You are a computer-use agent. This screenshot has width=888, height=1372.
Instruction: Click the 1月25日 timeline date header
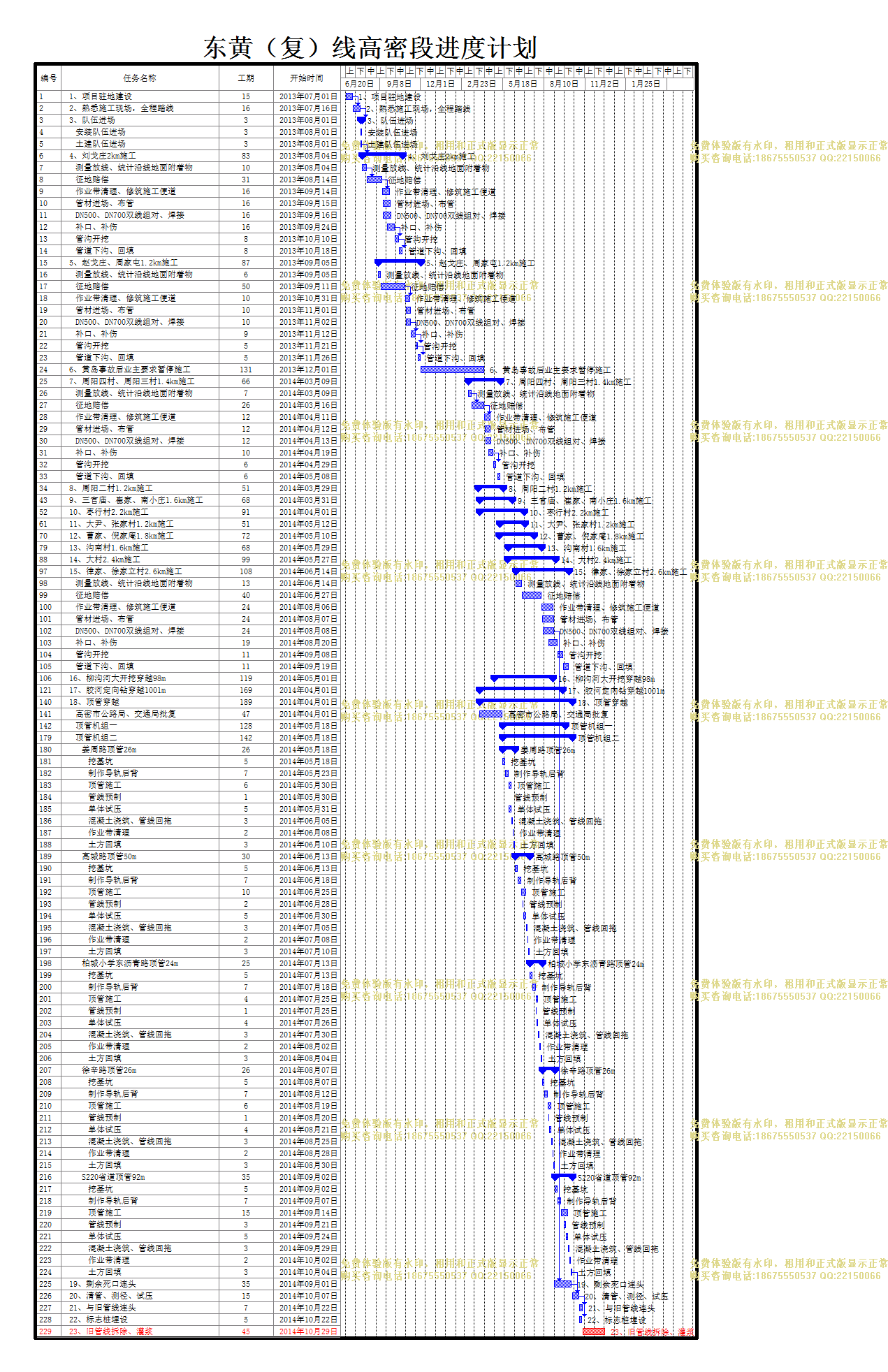[x=646, y=84]
